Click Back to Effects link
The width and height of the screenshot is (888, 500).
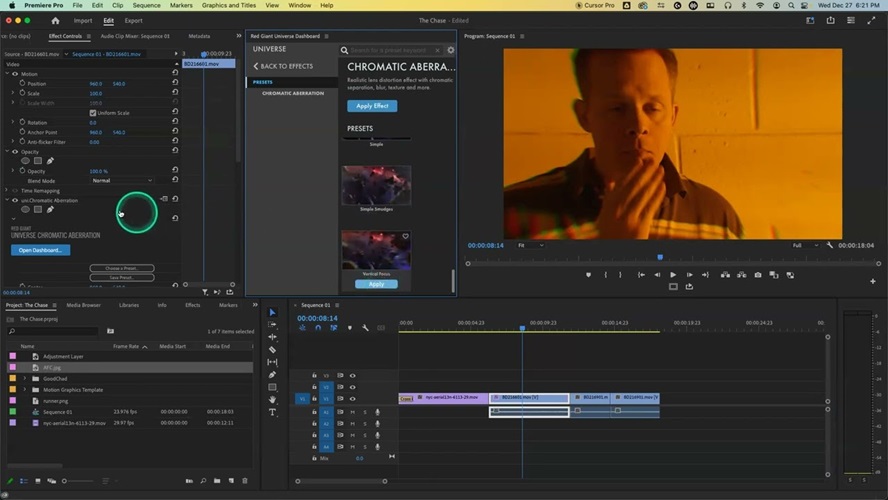283,66
